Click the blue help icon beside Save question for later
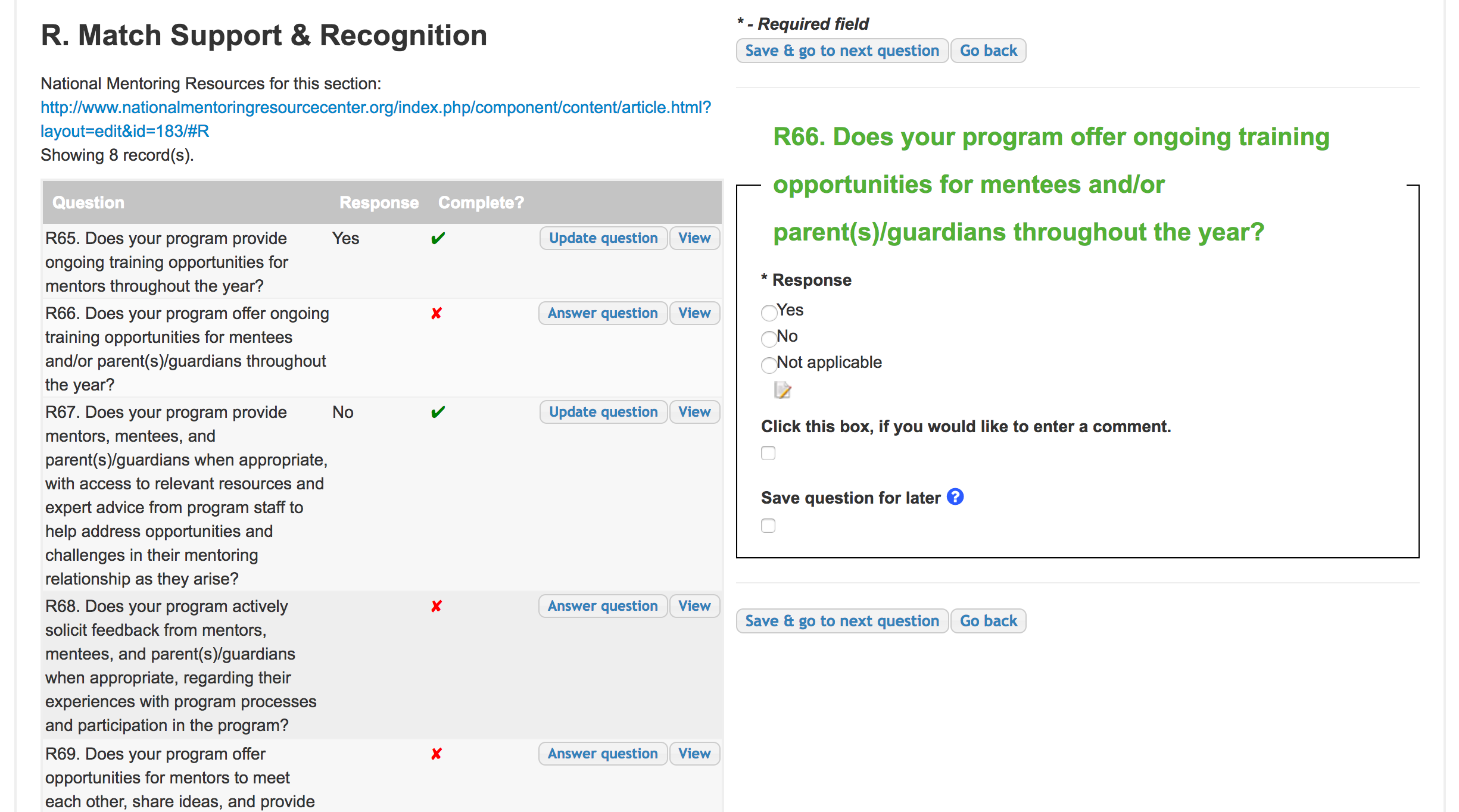The width and height of the screenshot is (1459, 812). click(955, 496)
